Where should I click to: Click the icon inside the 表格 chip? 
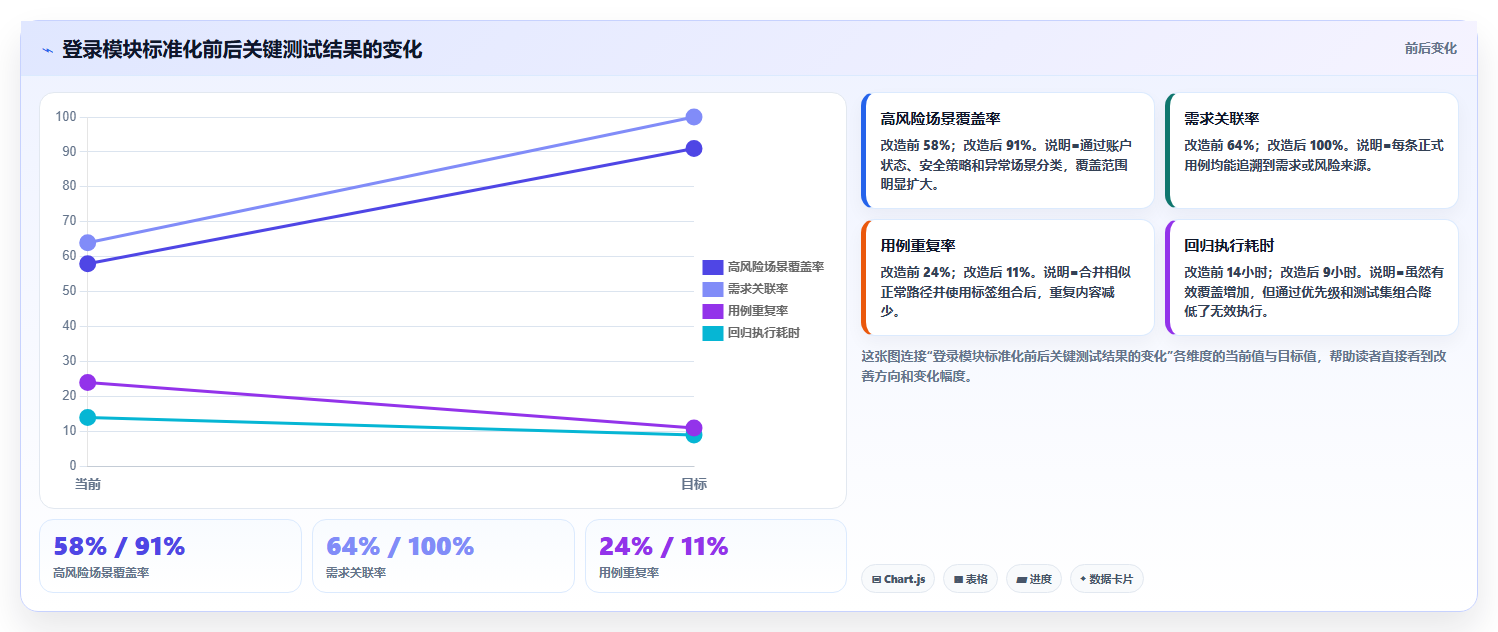pyautogui.click(x=958, y=579)
